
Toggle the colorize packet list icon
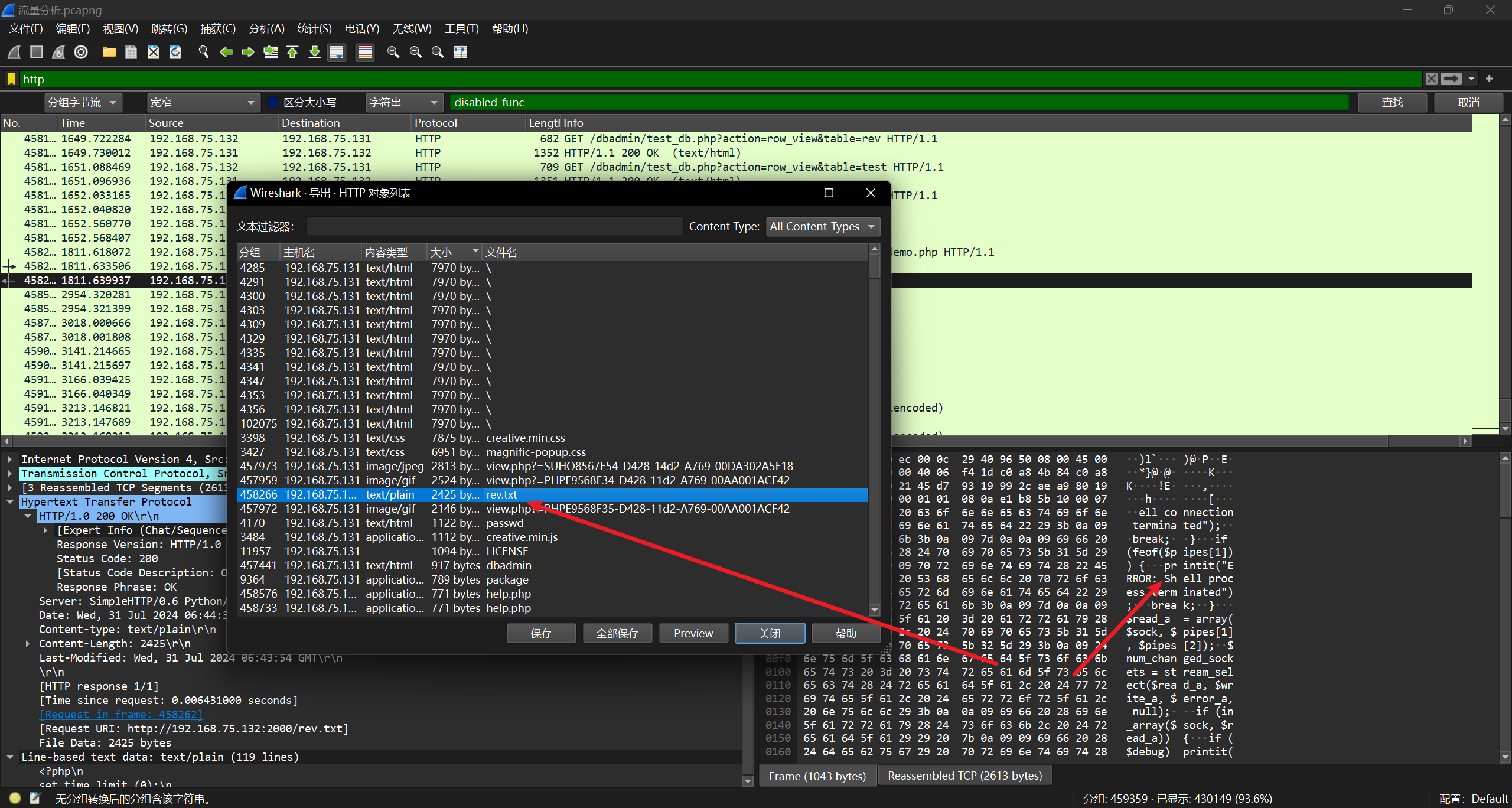pos(365,53)
